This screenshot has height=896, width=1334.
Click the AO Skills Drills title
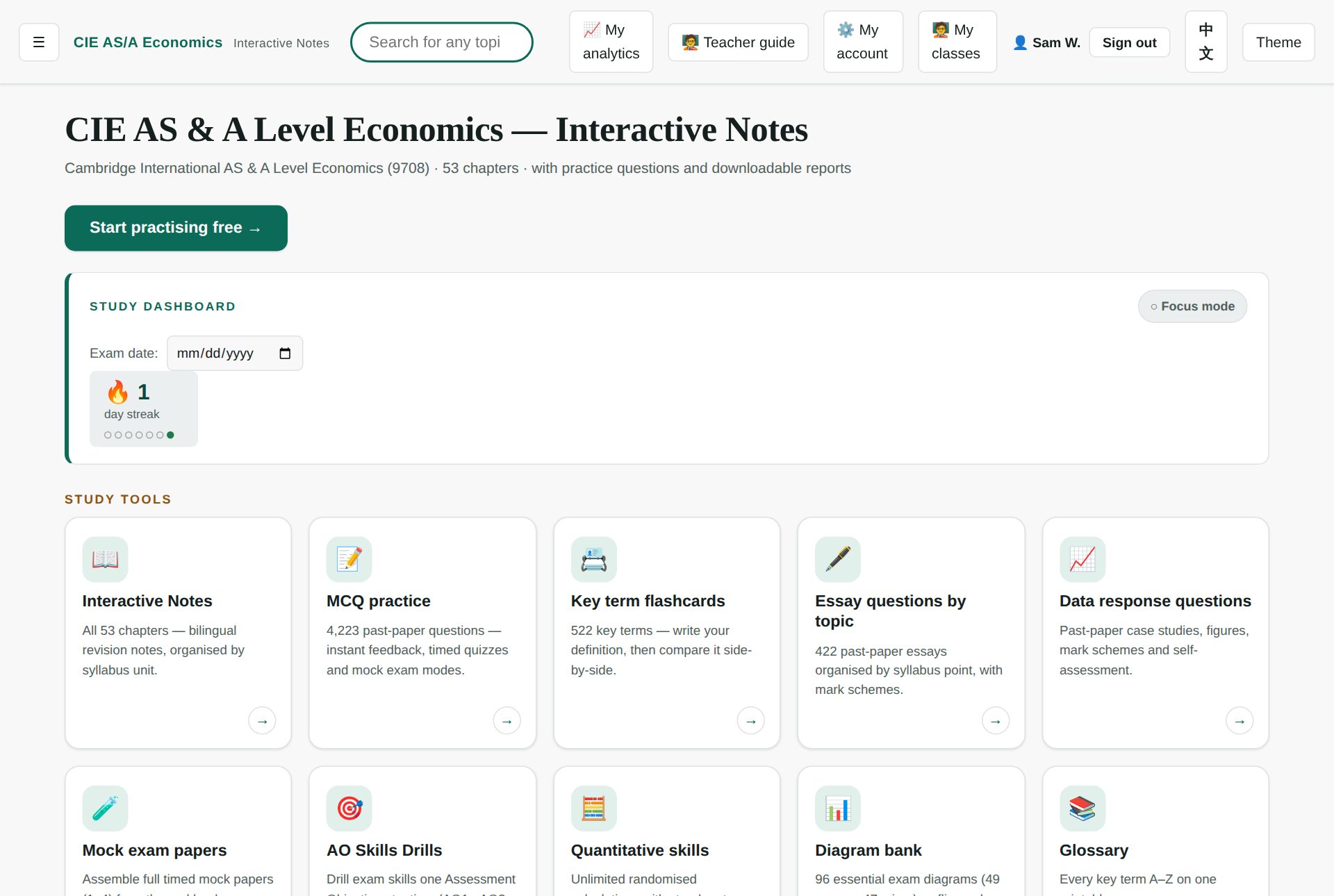tap(384, 850)
